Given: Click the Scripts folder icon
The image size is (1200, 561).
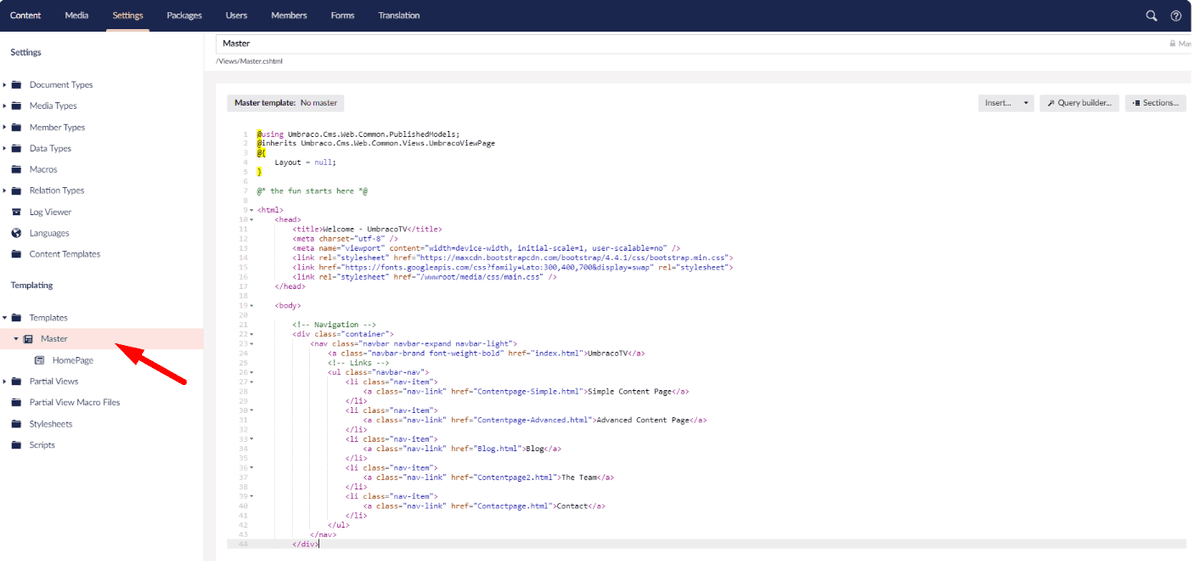Looking at the screenshot, I should 16,445.
